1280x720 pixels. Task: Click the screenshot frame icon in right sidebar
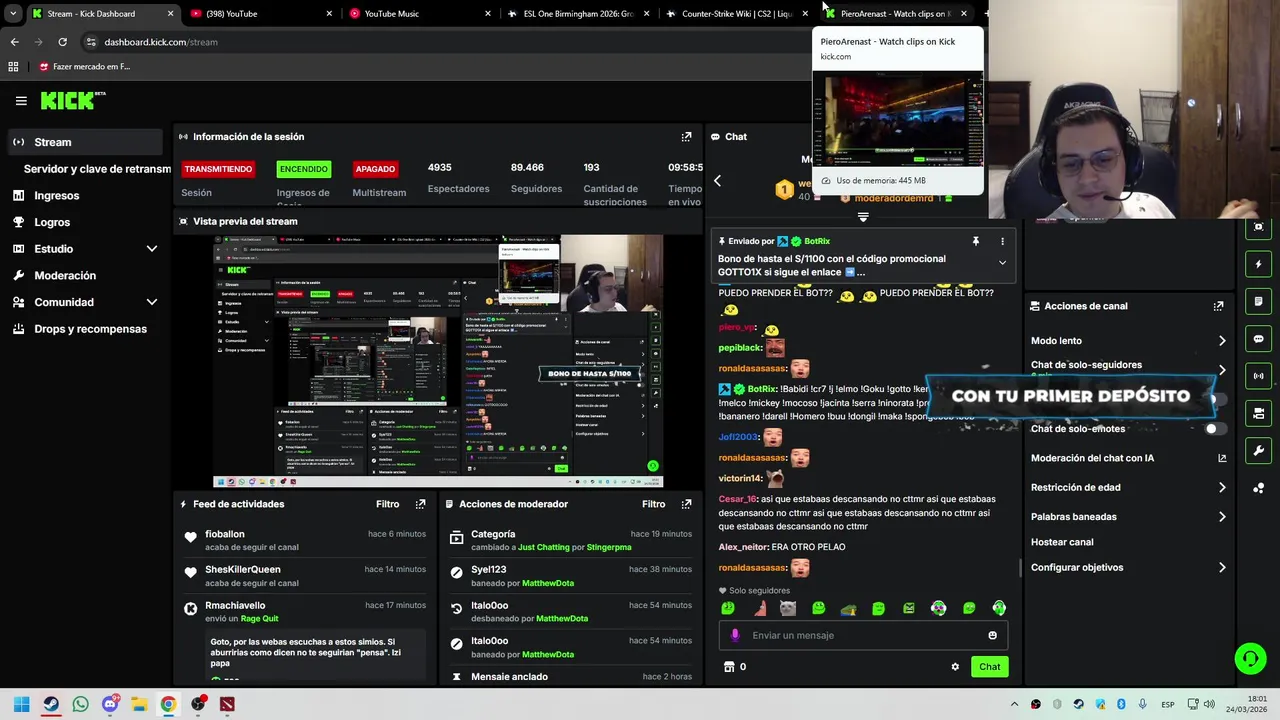pyautogui.click(x=1258, y=227)
